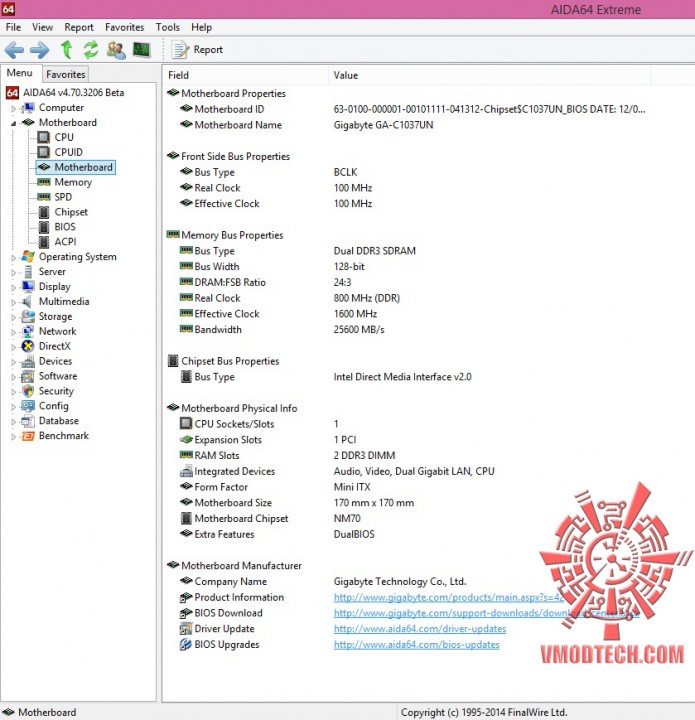
Task: Open the aida64.com bios-updates link
Action: (x=416, y=645)
